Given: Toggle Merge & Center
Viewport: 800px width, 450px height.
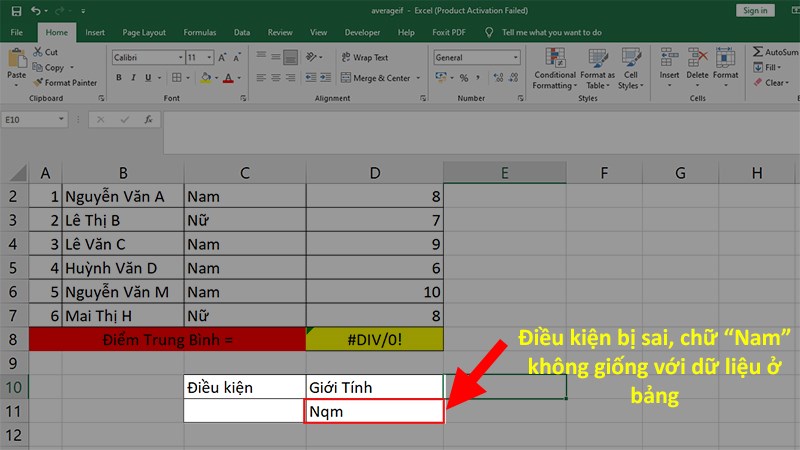Looking at the screenshot, I should tap(376, 78).
